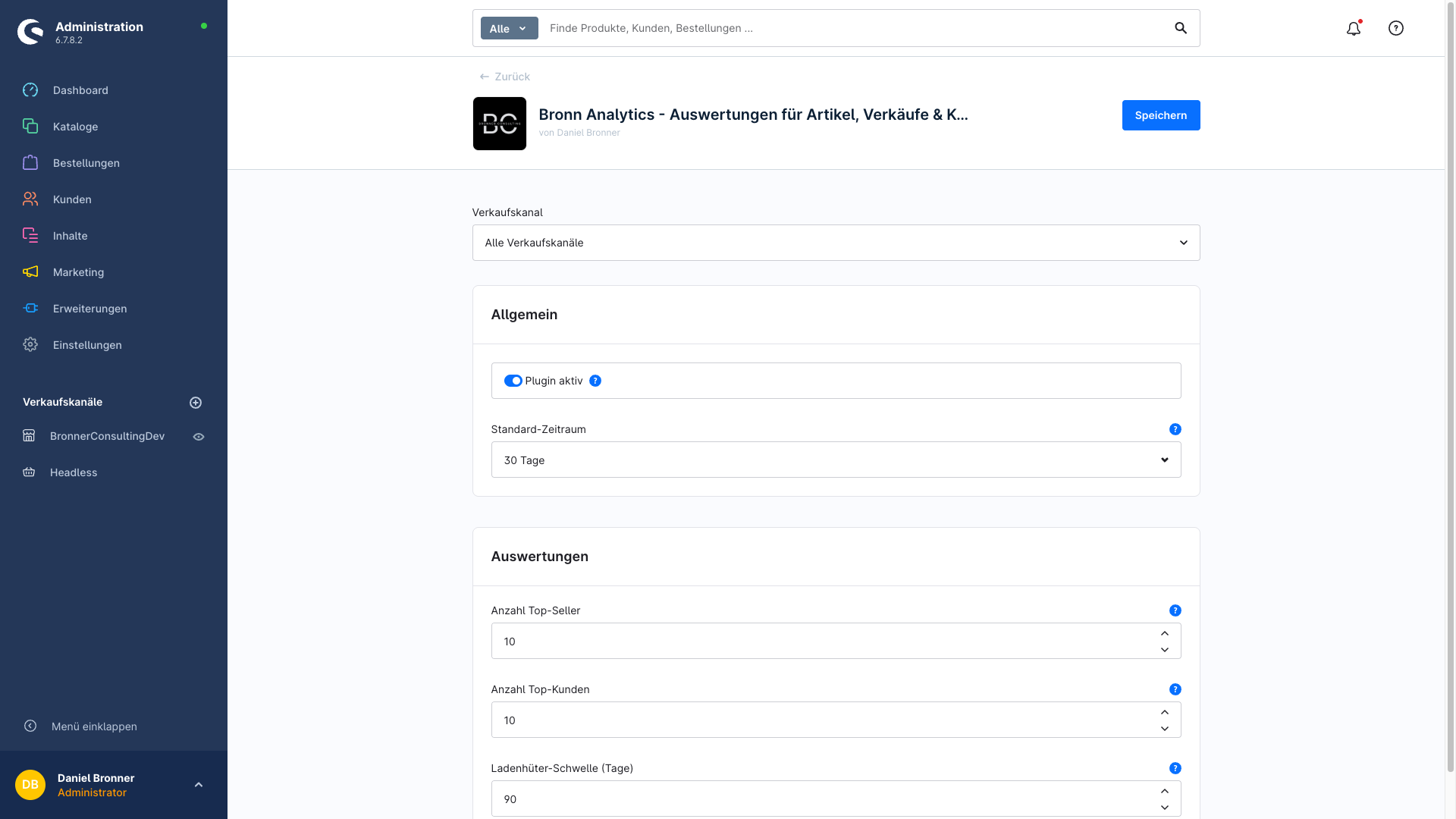Open the Verkaufskanal selection dropdown
Viewport: 1456px width, 819px height.
point(836,243)
